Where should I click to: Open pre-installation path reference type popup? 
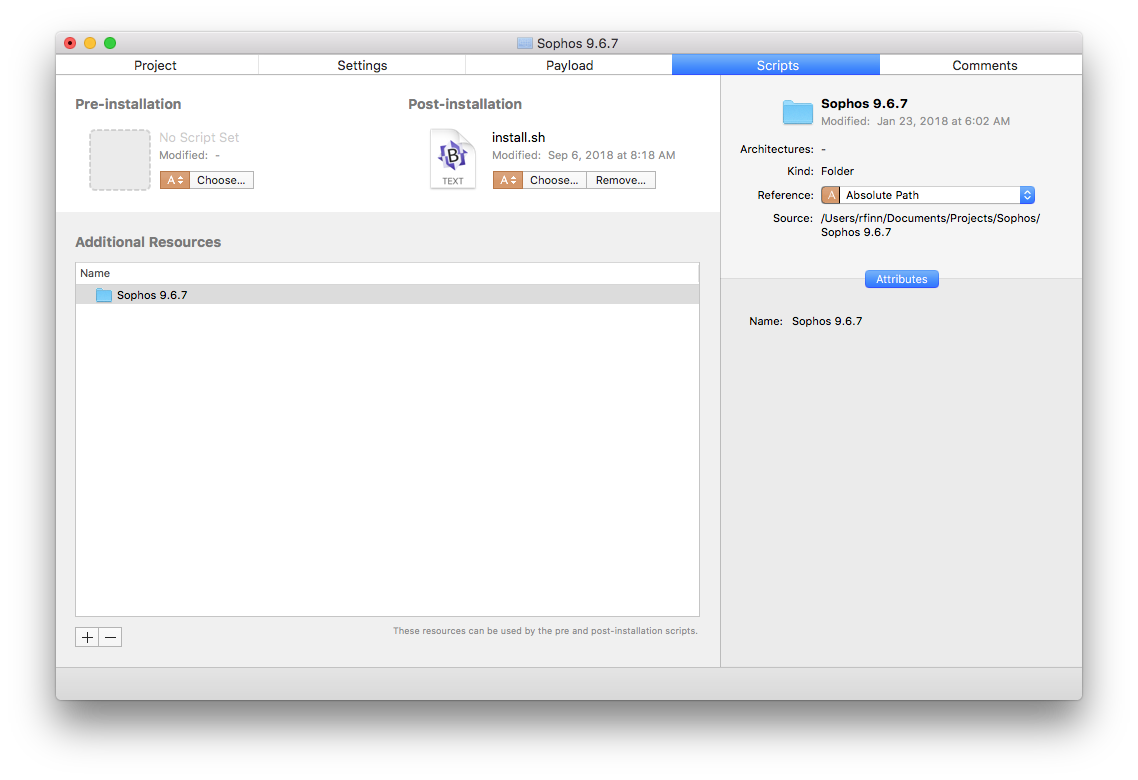pos(175,180)
